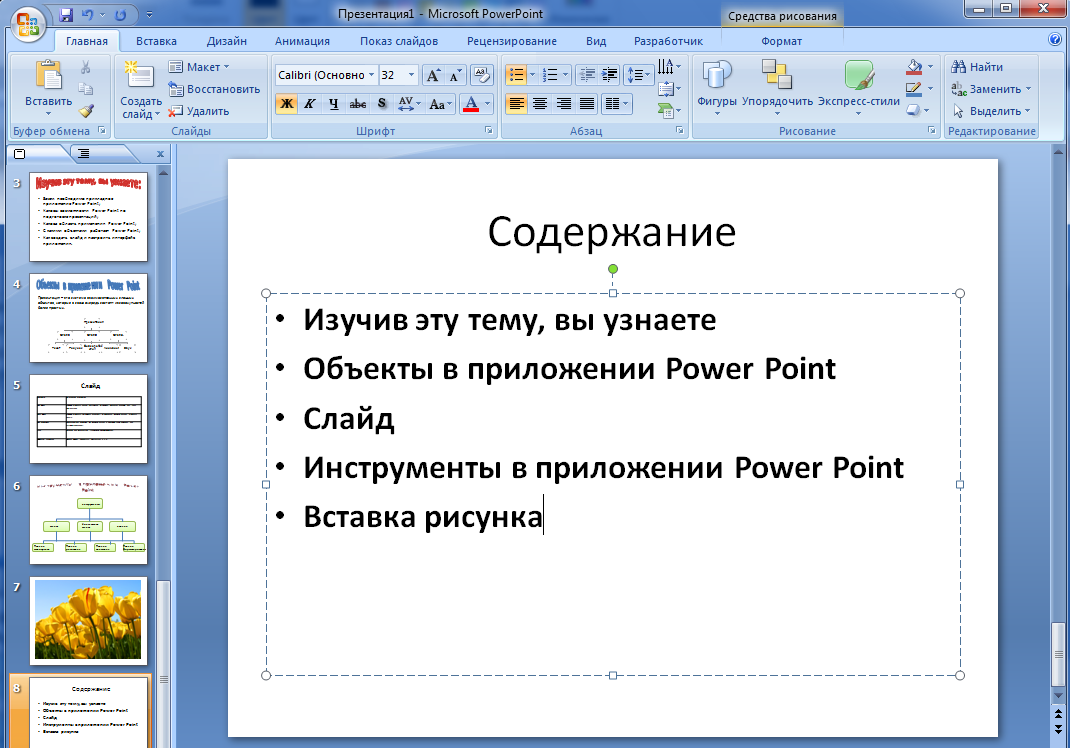This screenshot has height=748, width=1070.
Task: Decrease font size with small A
Action: coord(455,75)
